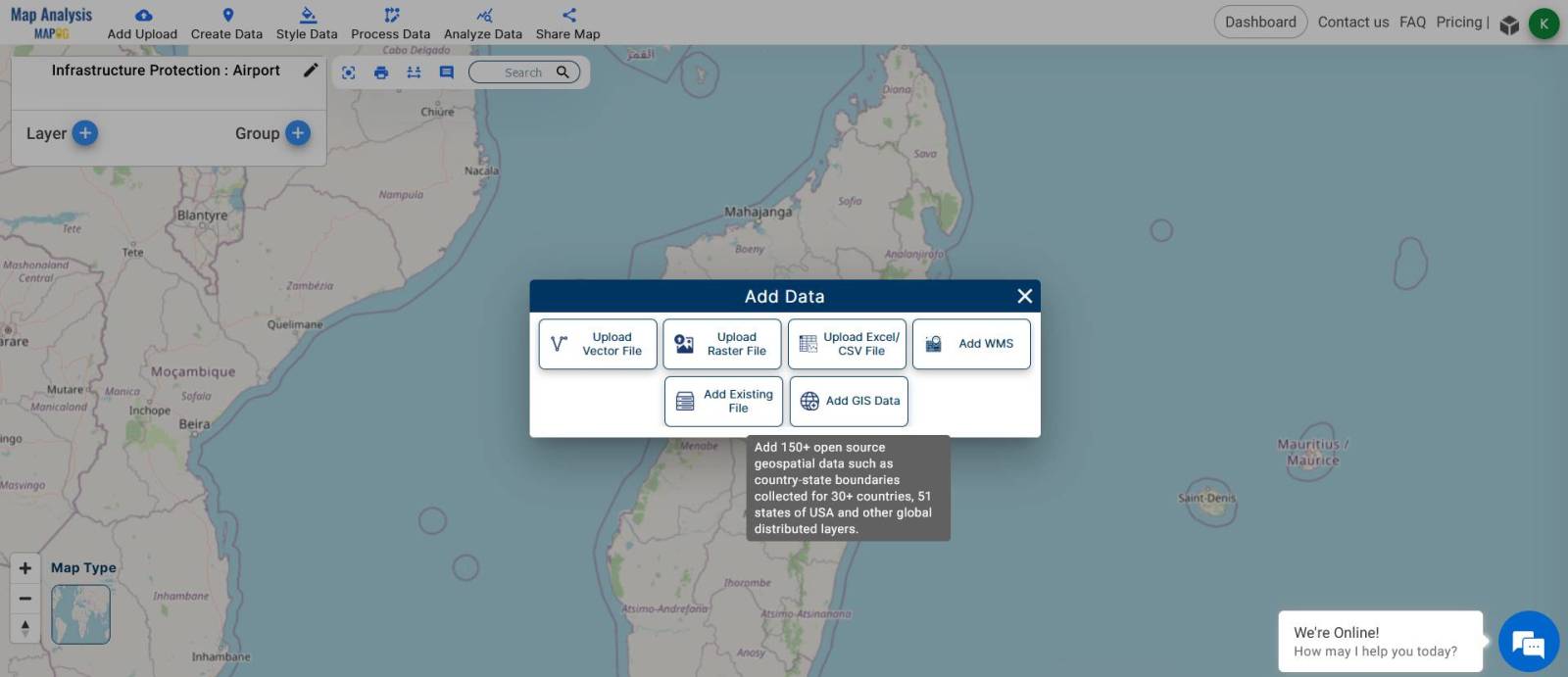The width and height of the screenshot is (1568, 677).
Task: Click the print map icon
Action: (x=381, y=73)
